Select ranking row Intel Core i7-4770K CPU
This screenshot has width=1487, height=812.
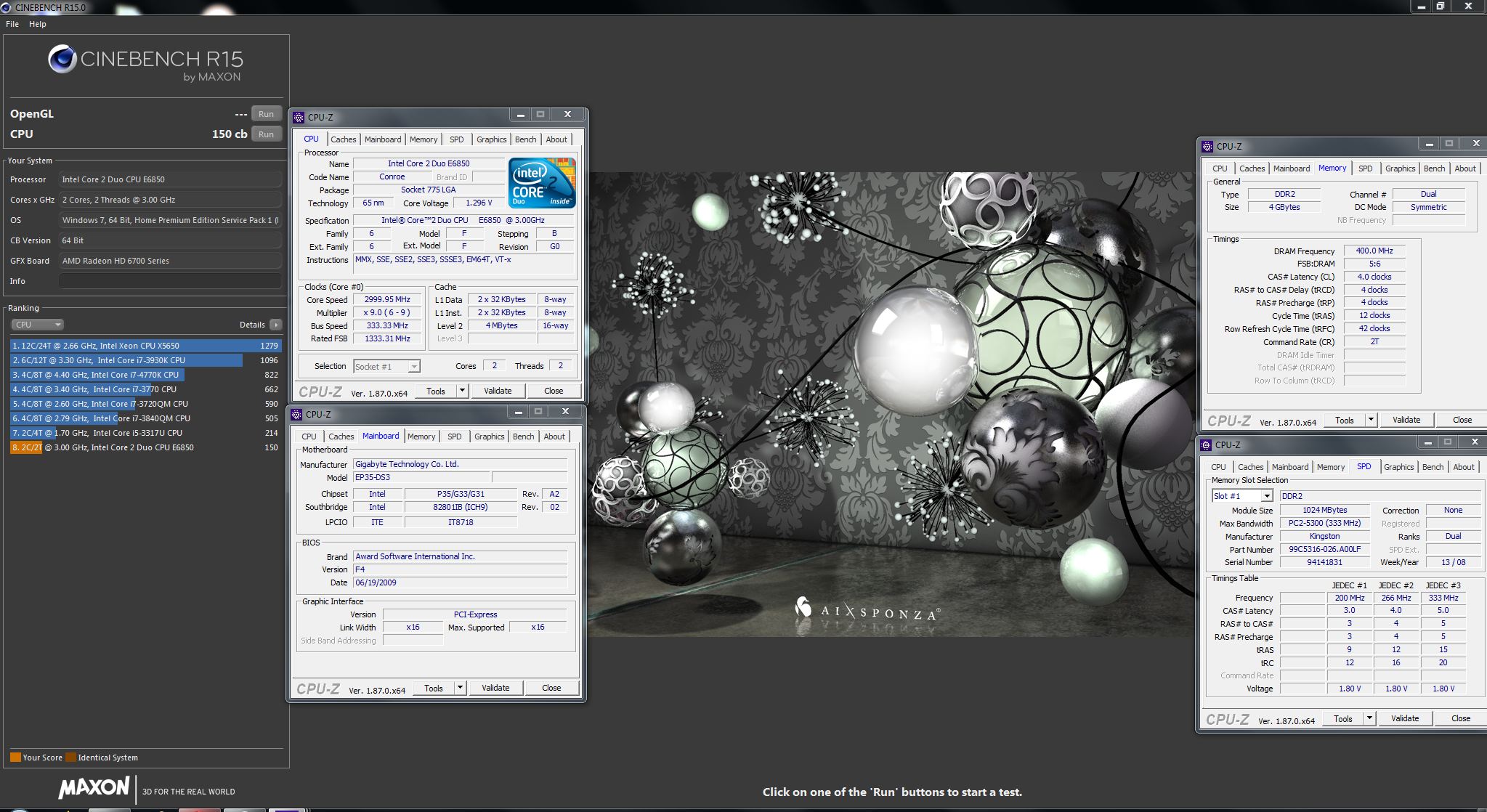tap(145, 375)
